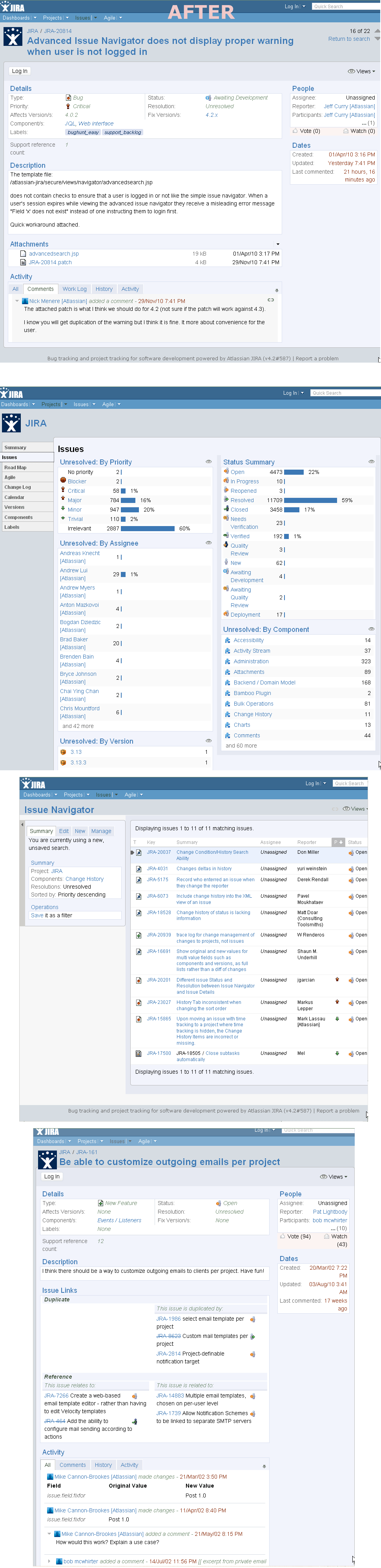Click the file icon next to JRA-20814 patch
This screenshot has width=381, height=1568.
click(x=23, y=262)
